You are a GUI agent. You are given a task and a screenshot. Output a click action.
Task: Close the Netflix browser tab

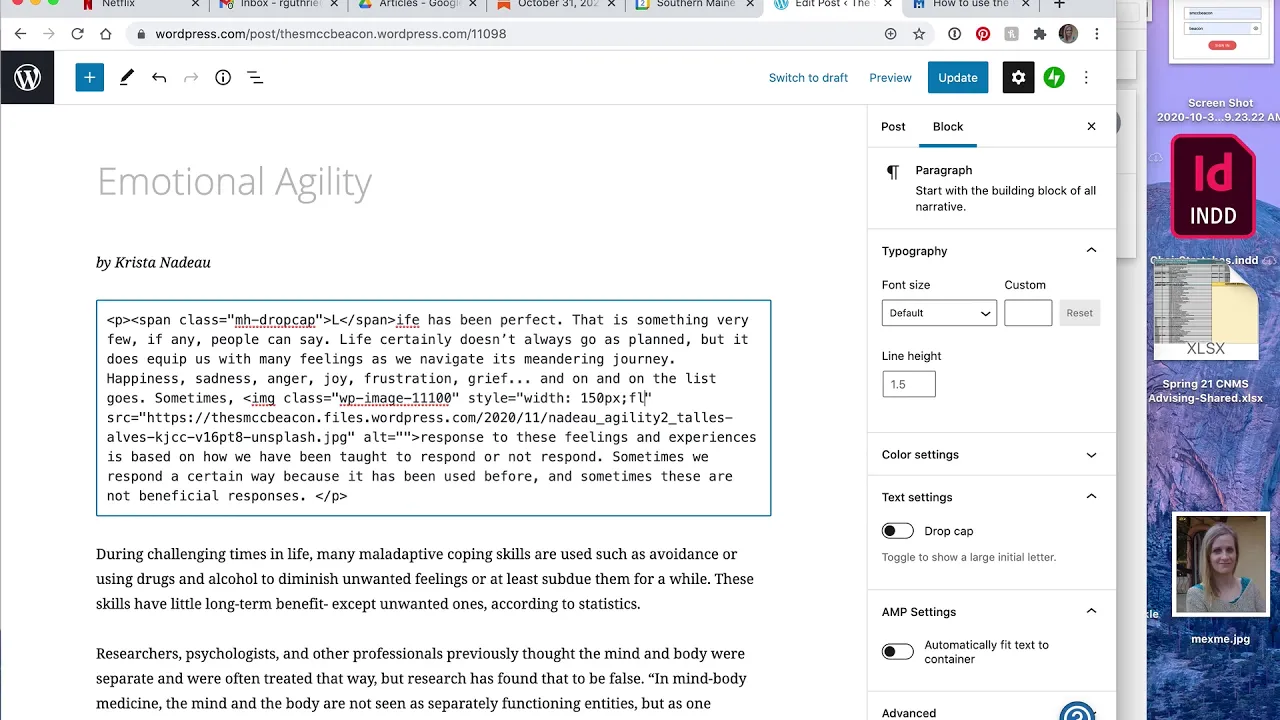195,5
